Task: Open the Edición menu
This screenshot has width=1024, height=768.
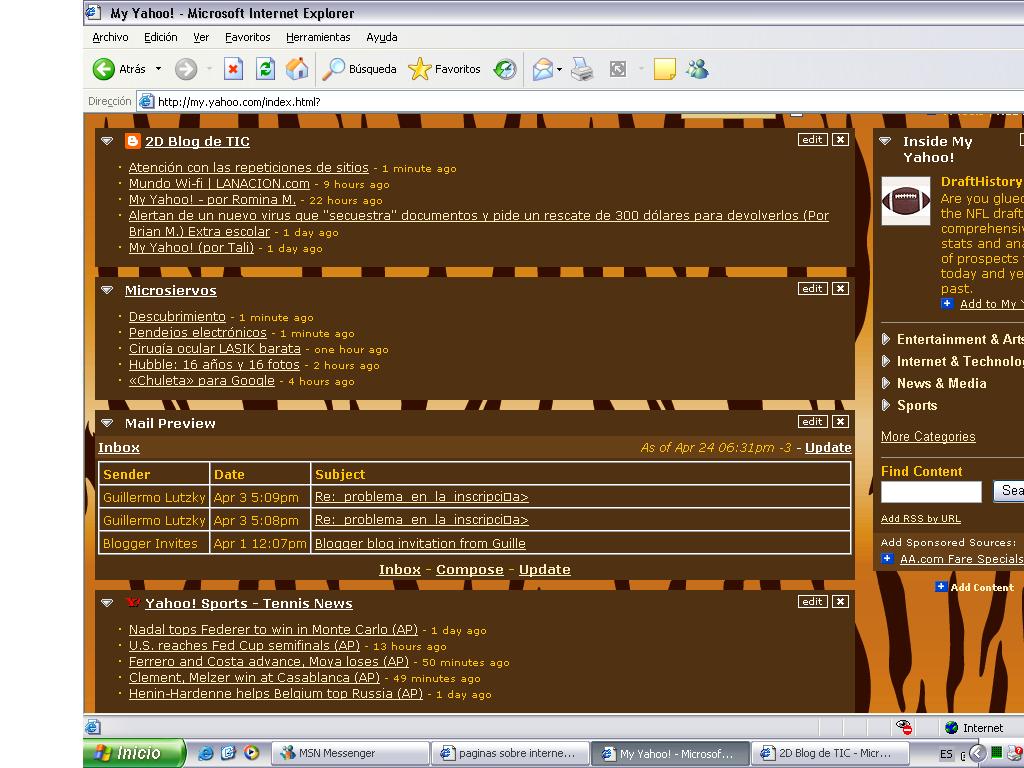Action: 161,37
